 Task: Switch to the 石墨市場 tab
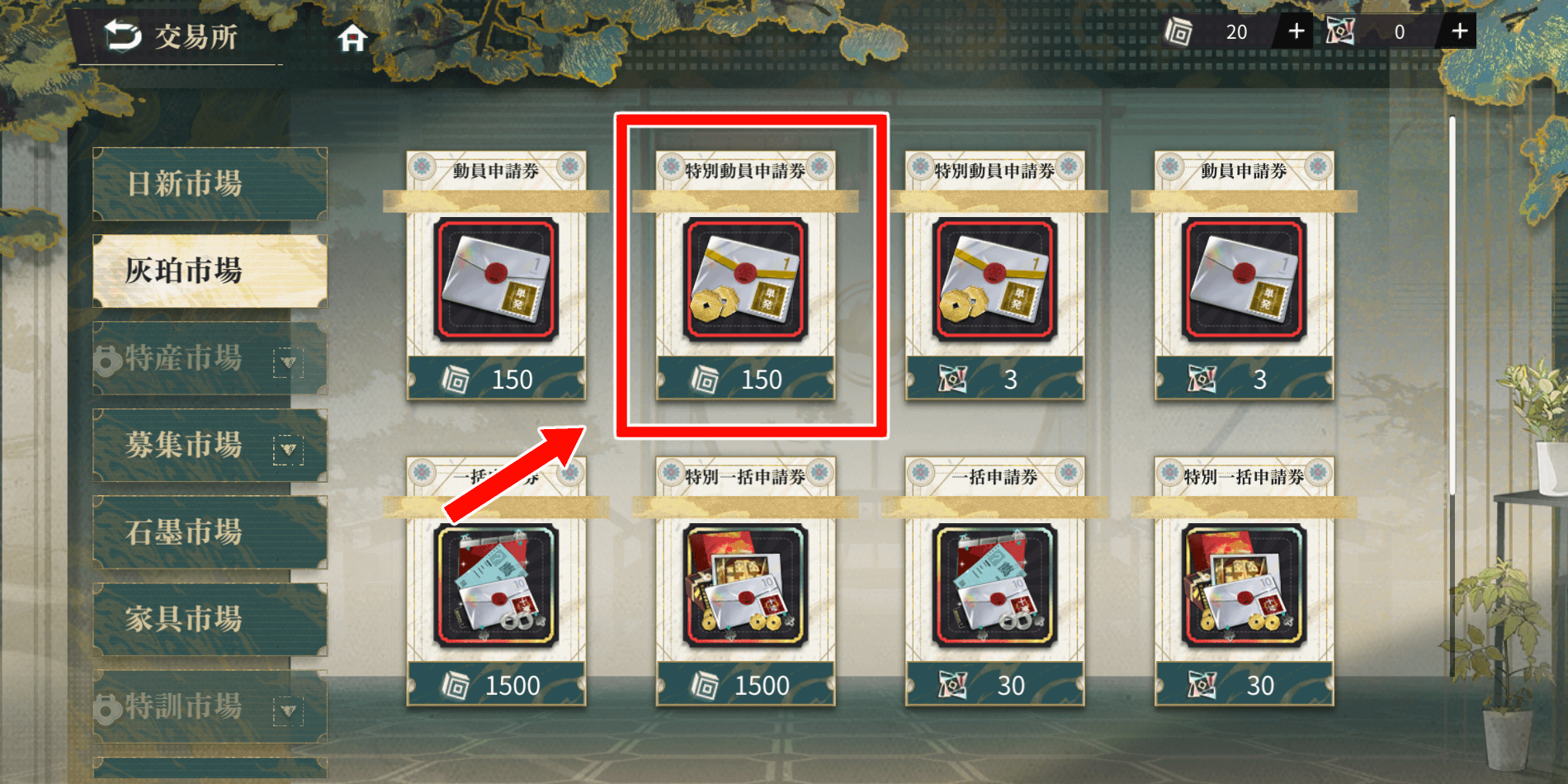[210, 532]
